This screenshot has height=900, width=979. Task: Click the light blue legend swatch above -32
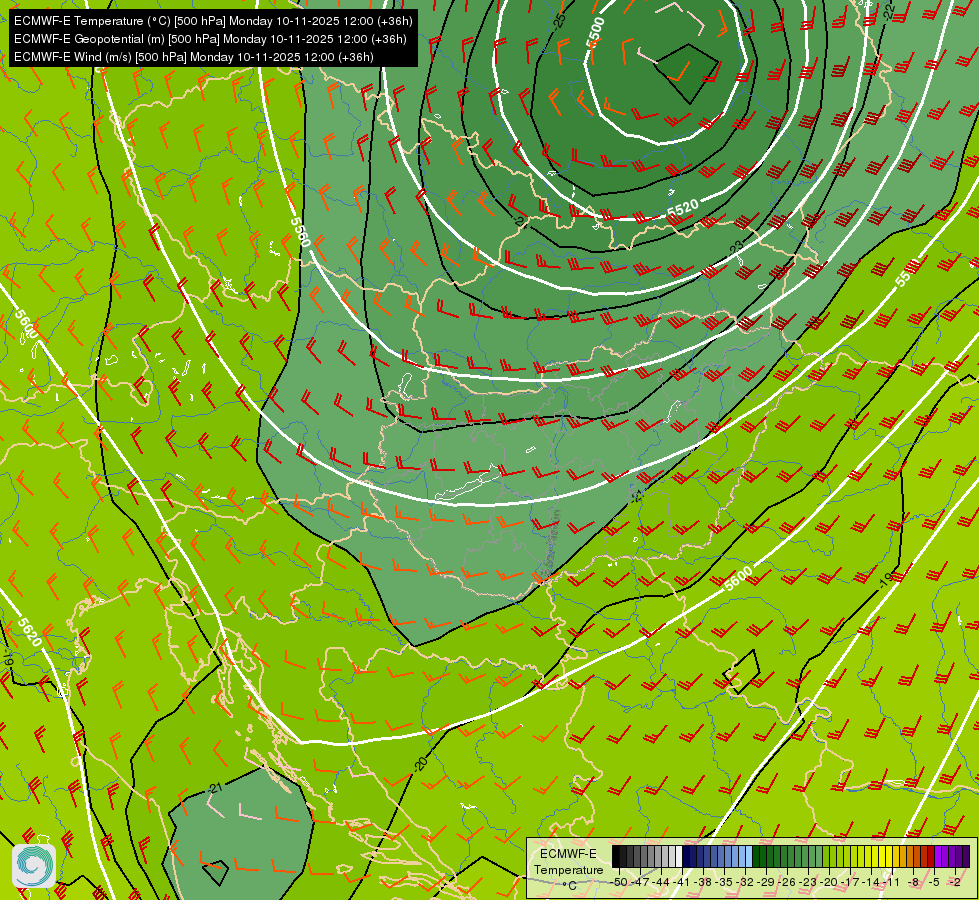[749, 856]
